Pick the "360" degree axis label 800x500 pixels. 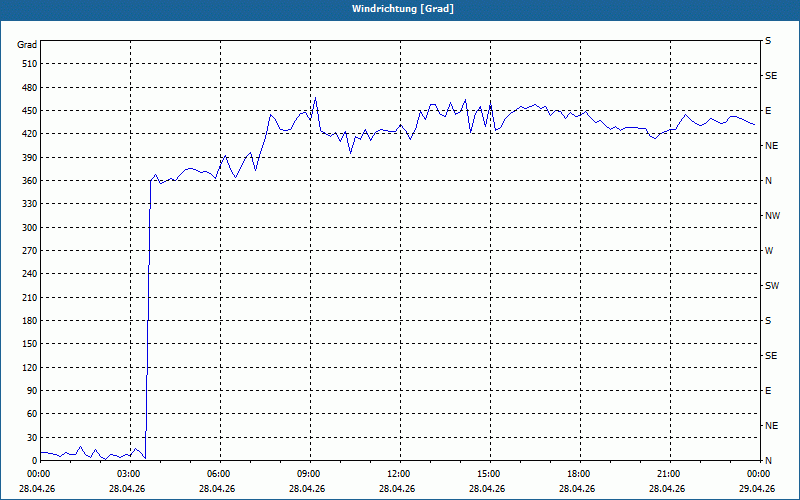(x=30, y=181)
